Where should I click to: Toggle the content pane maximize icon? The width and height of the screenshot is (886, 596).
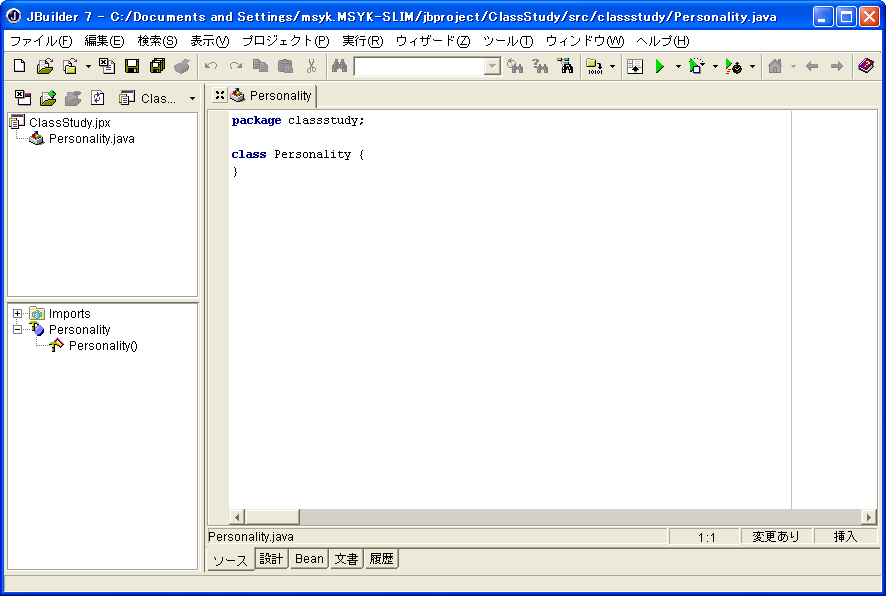[219, 96]
